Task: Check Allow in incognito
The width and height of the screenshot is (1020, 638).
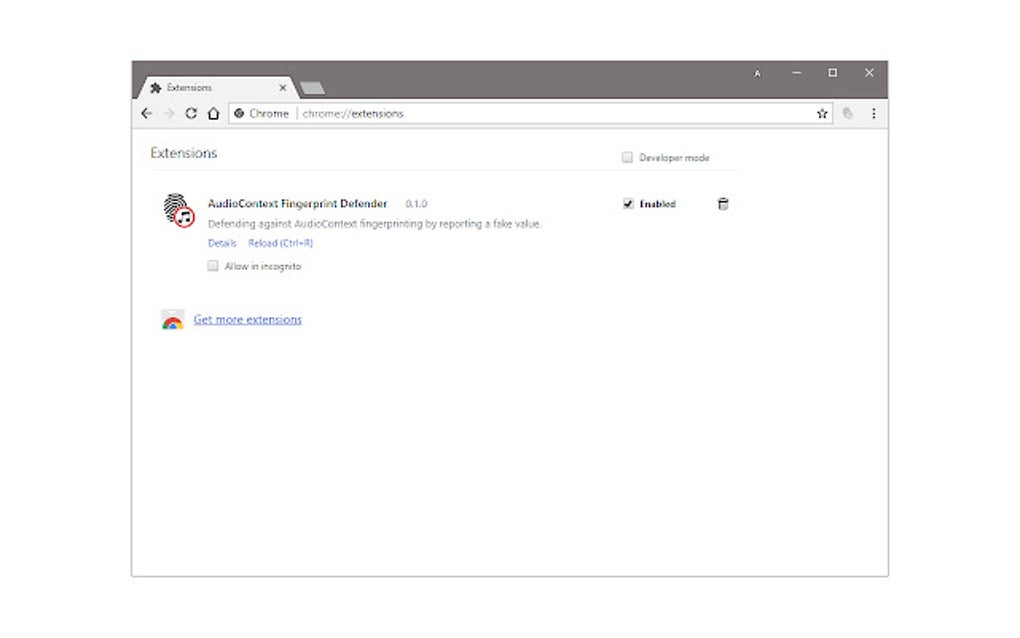Action: pyautogui.click(x=213, y=266)
